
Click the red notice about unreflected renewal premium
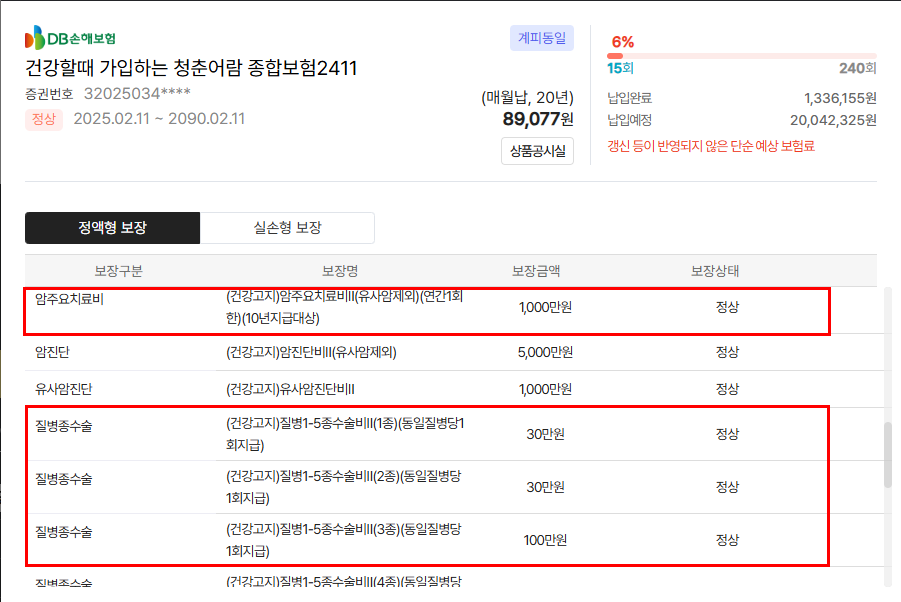[x=711, y=146]
